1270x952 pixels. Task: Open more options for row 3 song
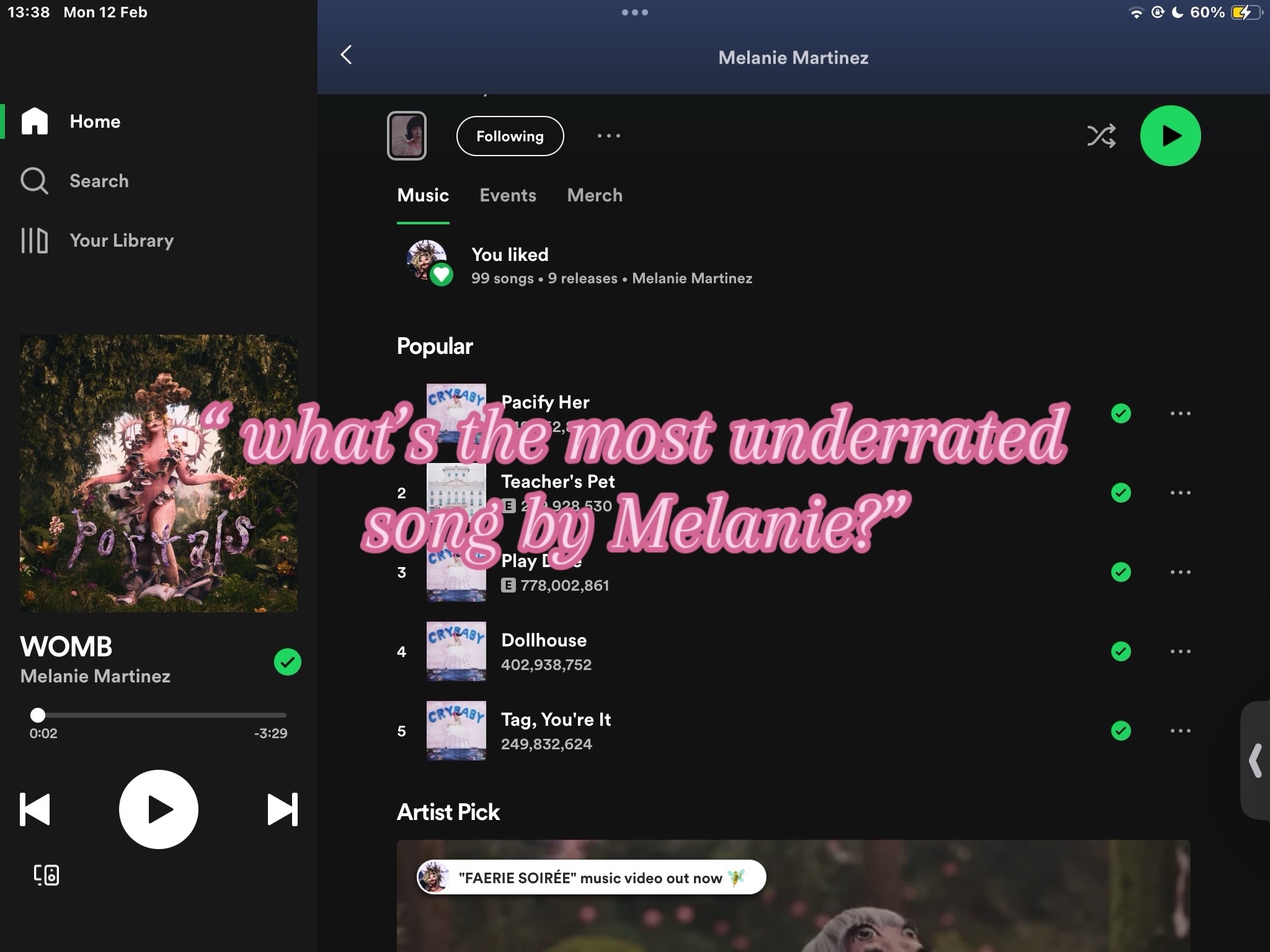click(1180, 572)
